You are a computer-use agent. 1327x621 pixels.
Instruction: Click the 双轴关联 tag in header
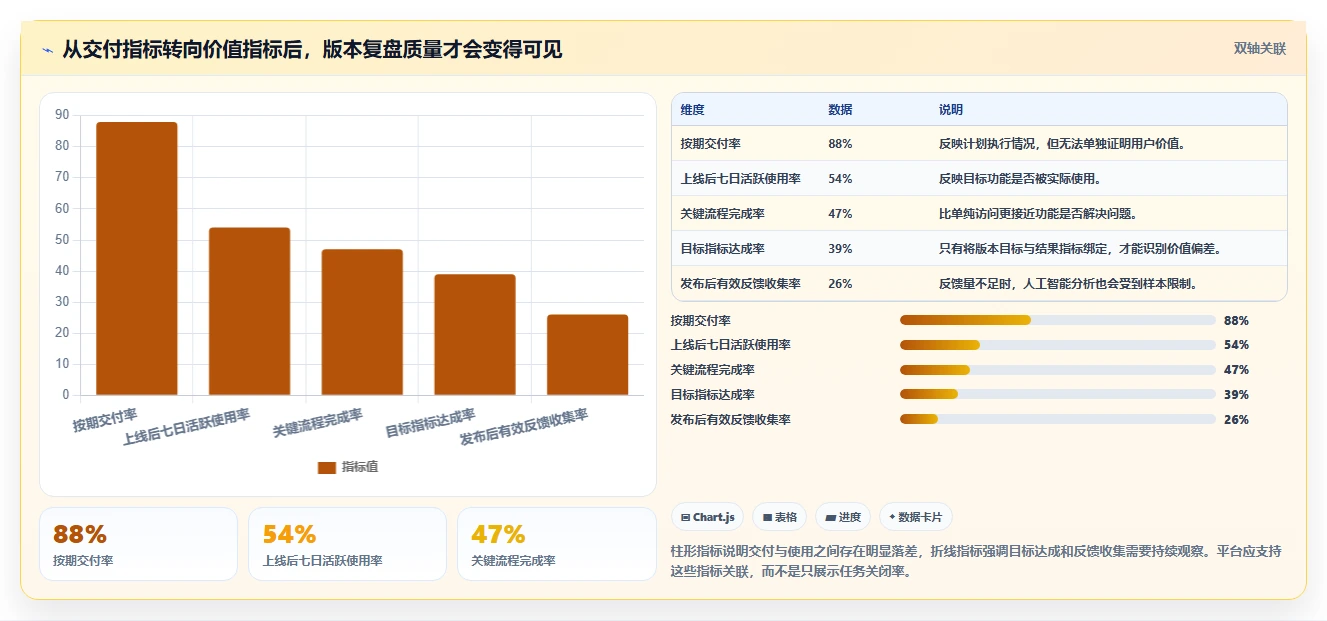tap(1259, 48)
